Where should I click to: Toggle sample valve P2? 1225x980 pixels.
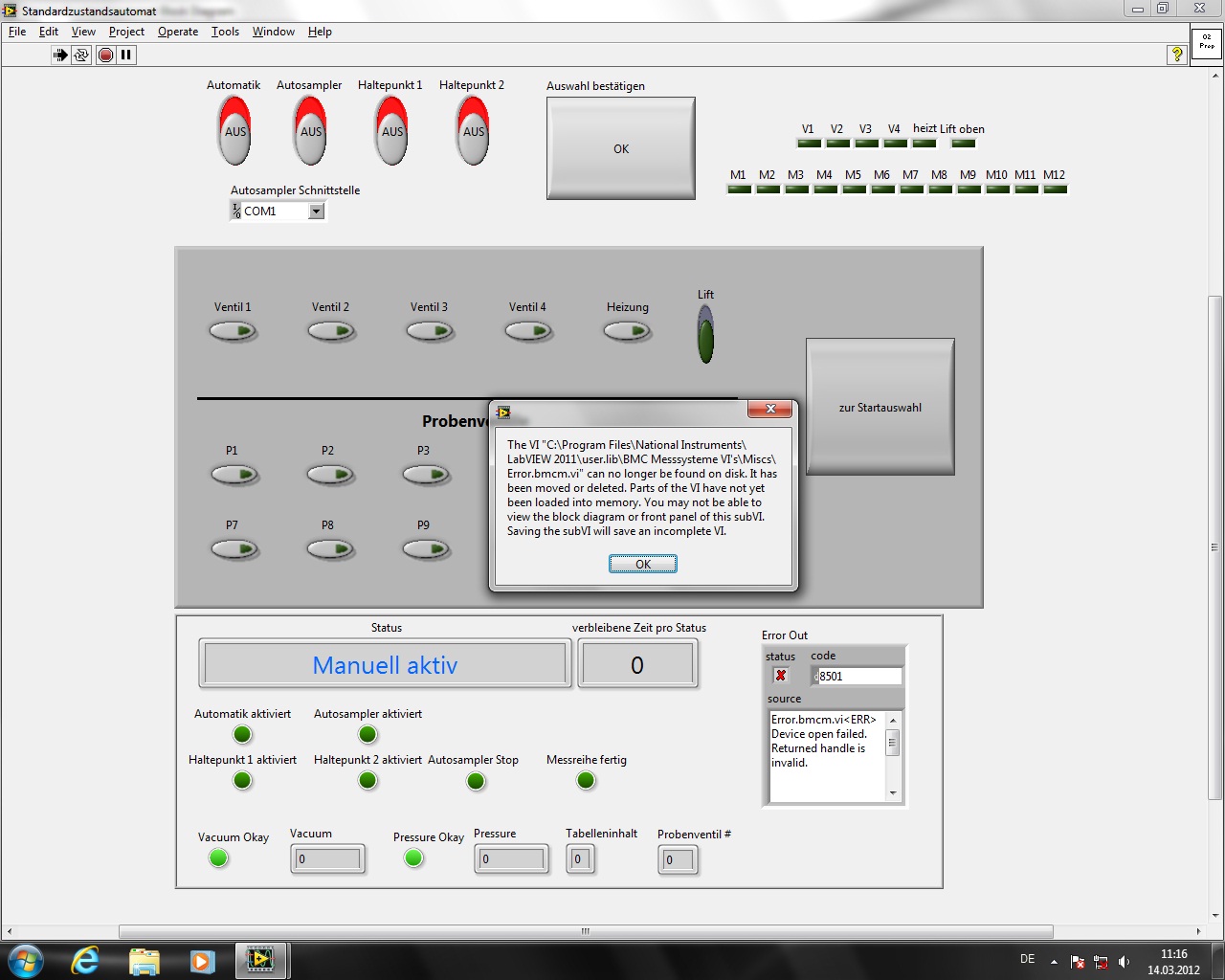(x=330, y=474)
